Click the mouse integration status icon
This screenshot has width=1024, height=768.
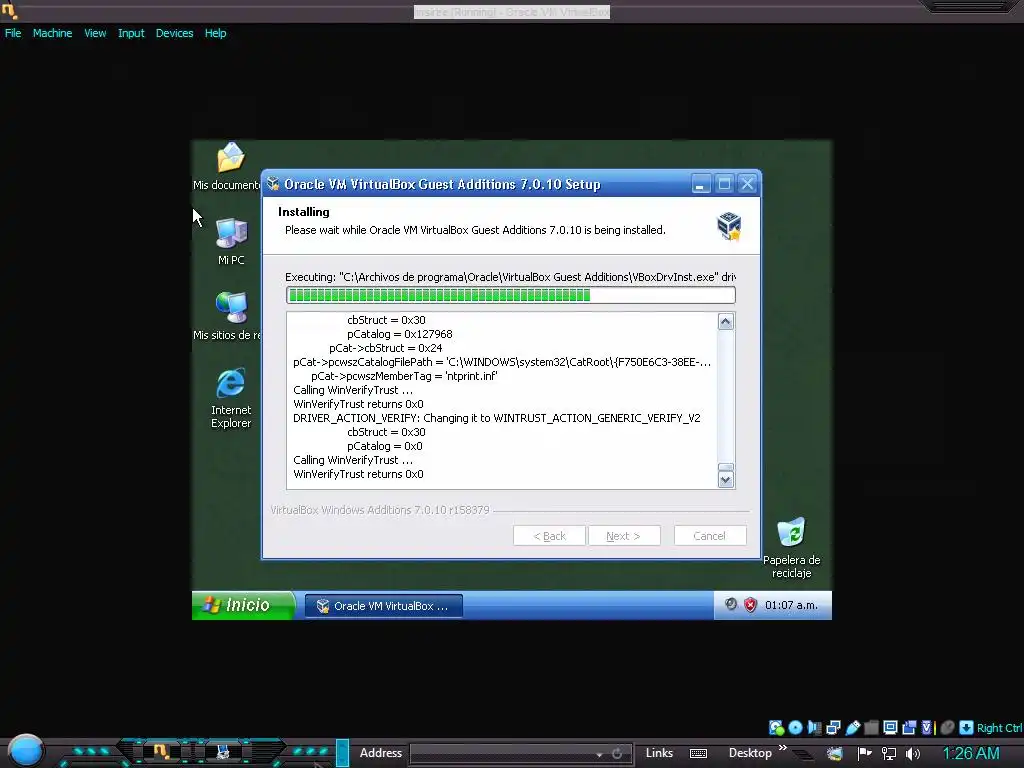(x=947, y=728)
